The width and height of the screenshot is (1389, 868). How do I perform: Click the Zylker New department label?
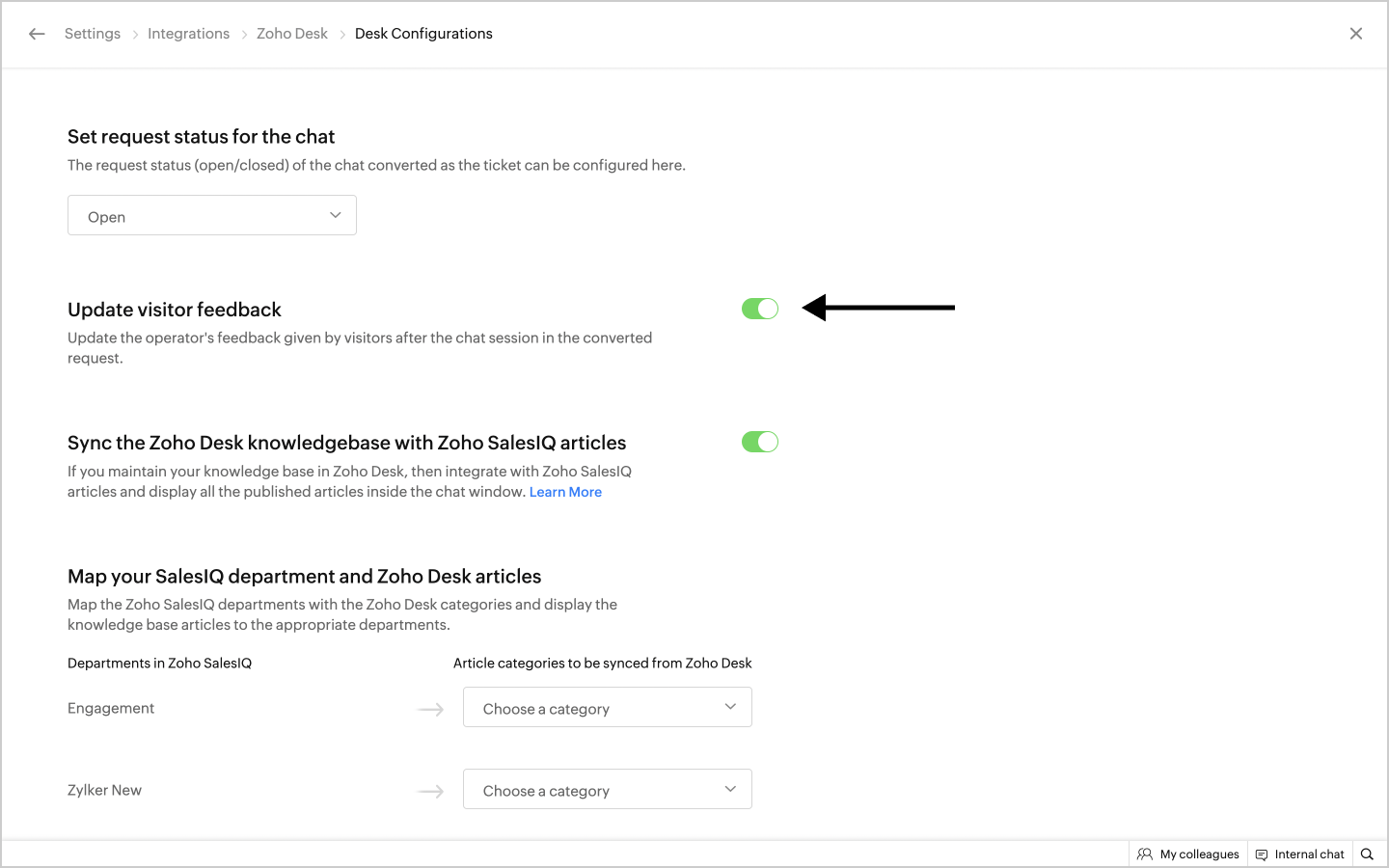(x=104, y=790)
